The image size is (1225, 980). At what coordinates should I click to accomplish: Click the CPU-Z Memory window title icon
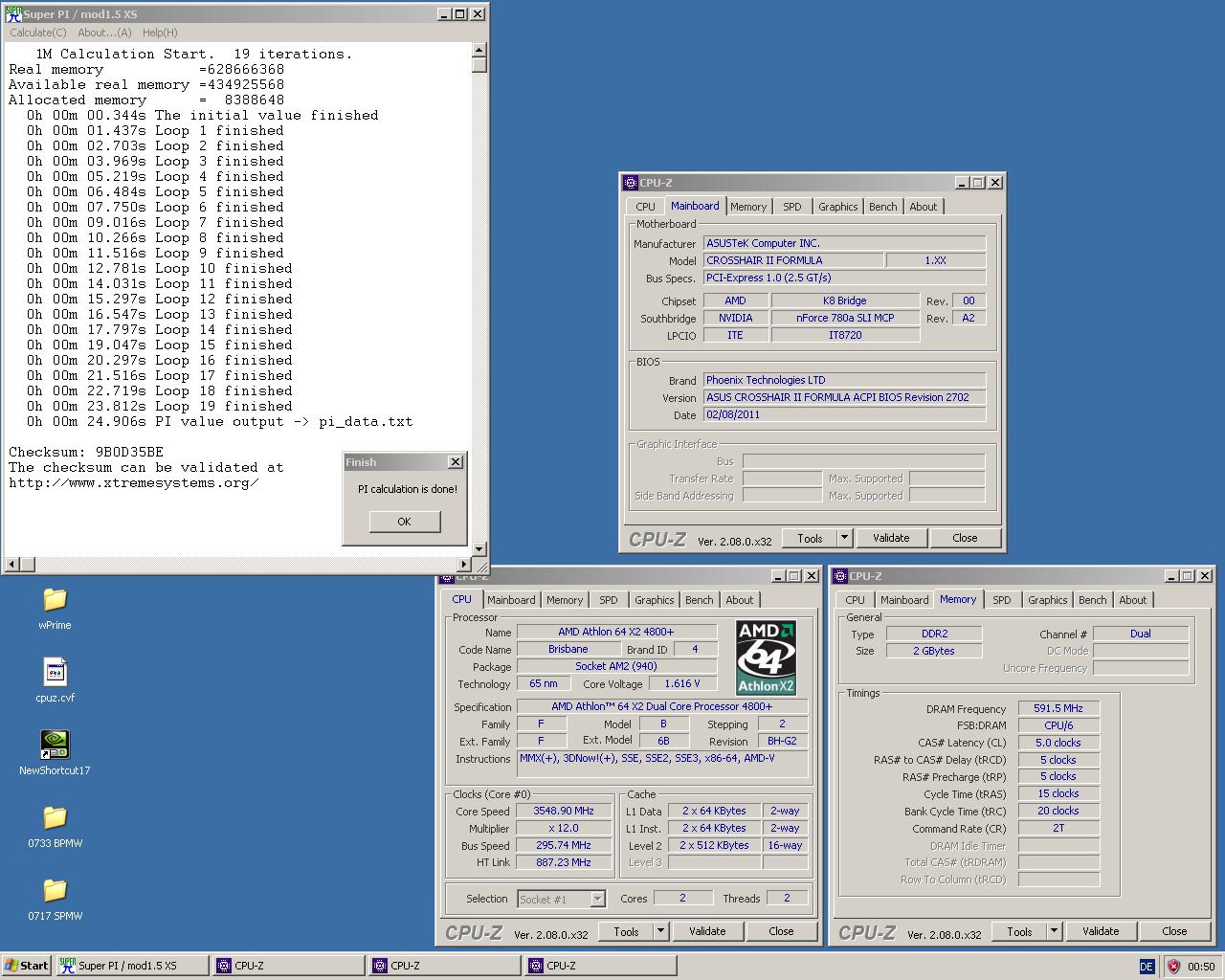pyautogui.click(x=840, y=576)
